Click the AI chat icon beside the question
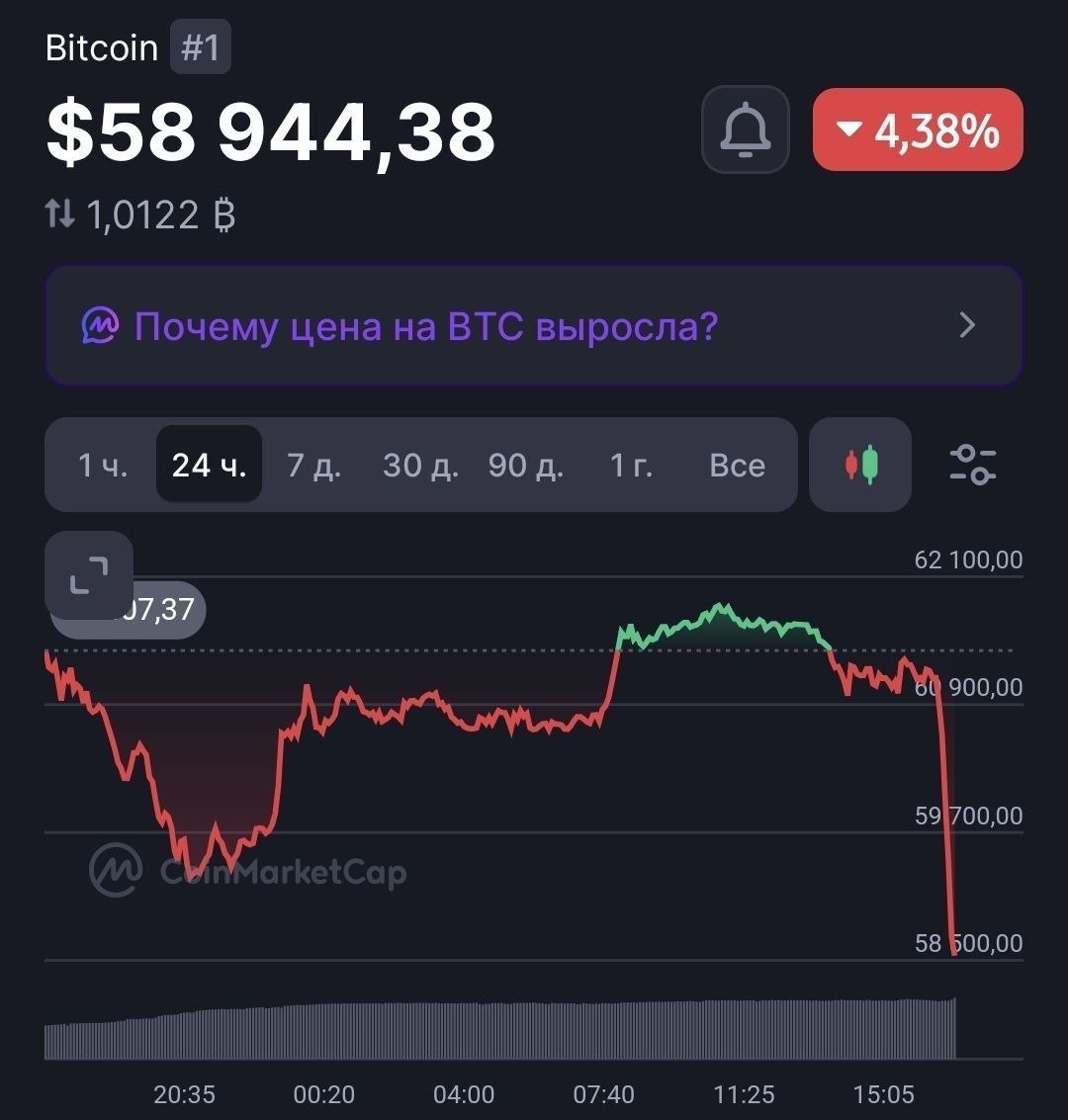Viewport: 1068px width, 1120px height. 99,325
